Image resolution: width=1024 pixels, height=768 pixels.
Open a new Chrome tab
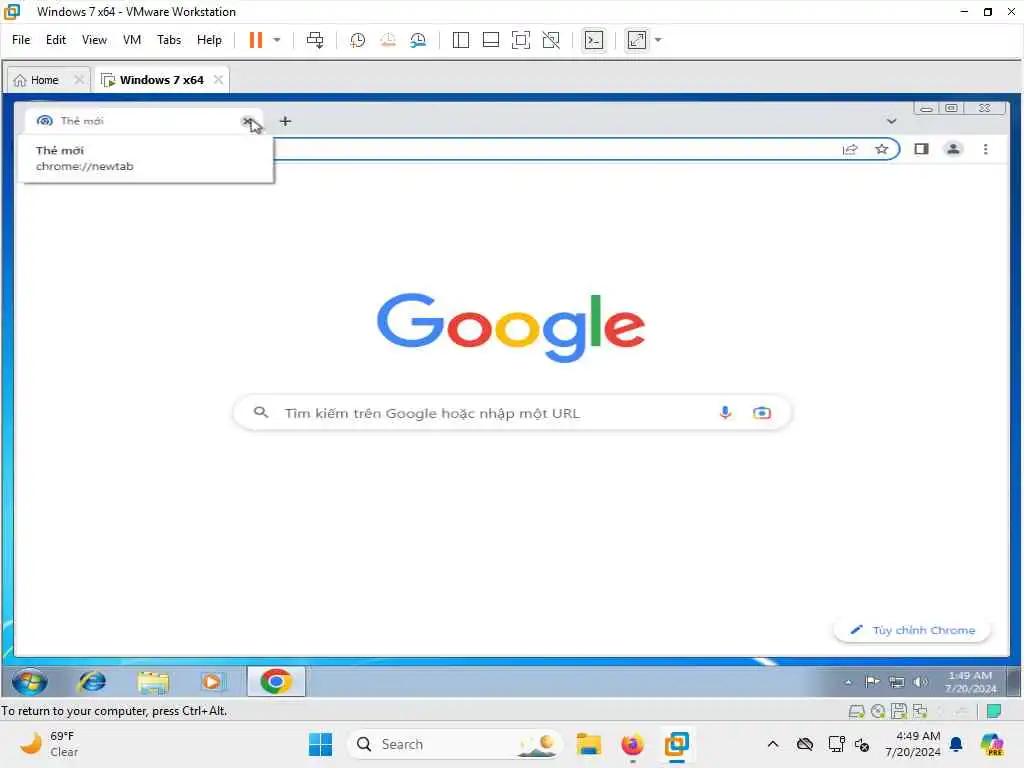point(285,121)
